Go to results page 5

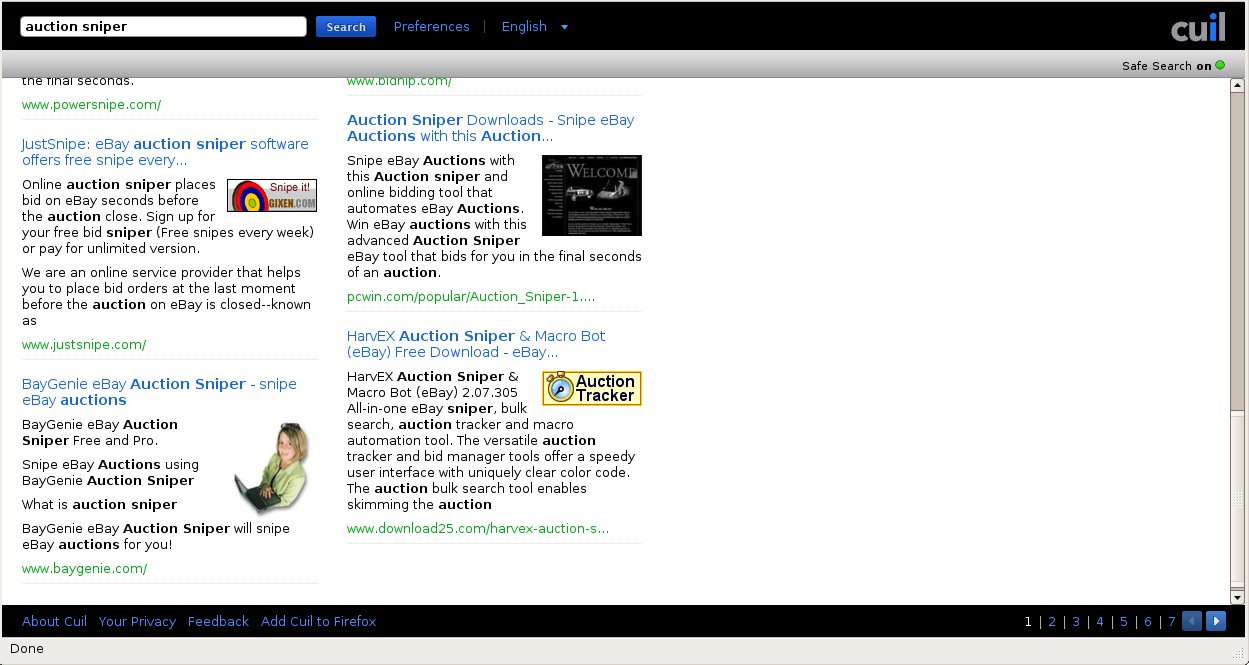[1124, 621]
